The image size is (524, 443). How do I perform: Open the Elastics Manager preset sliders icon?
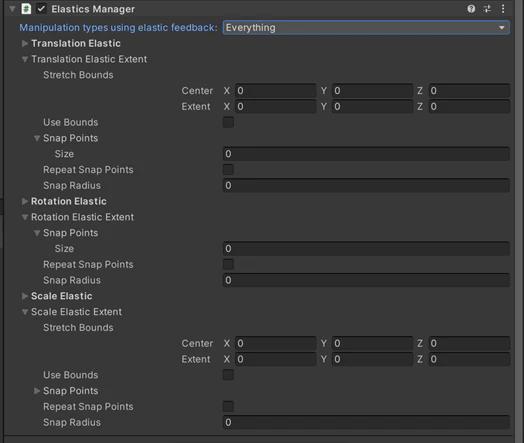coord(487,9)
